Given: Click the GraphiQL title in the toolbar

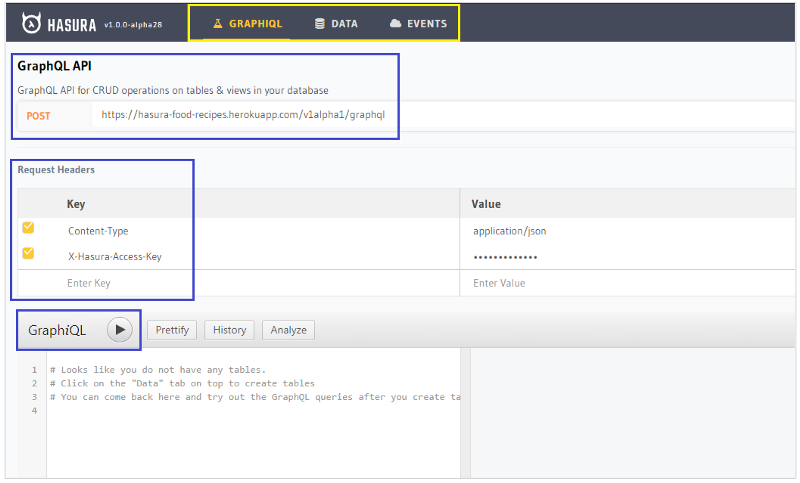Looking at the screenshot, I should [57, 331].
